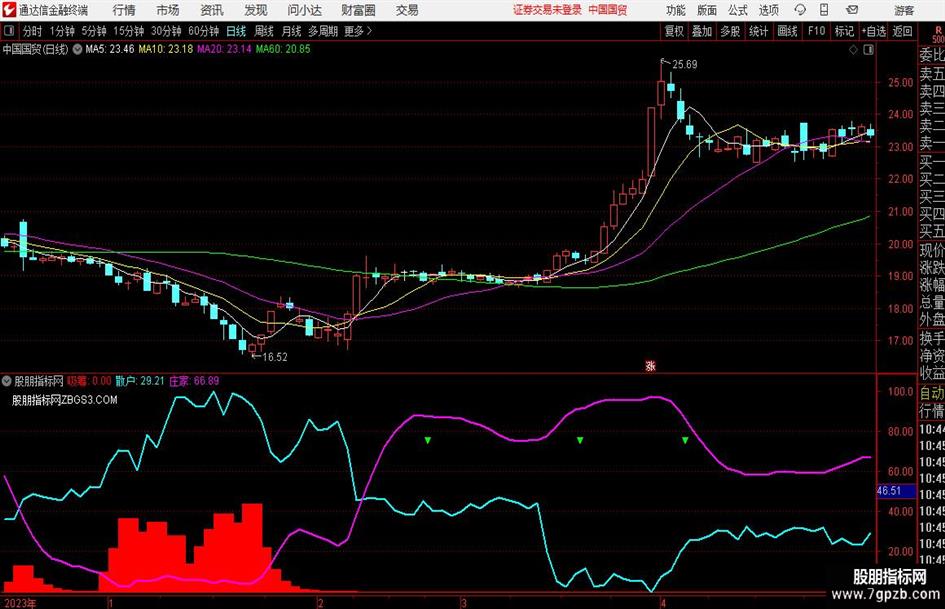Viewport: 945px width, 609px height.
Task: Open the 问小达 menu
Action: [304, 10]
